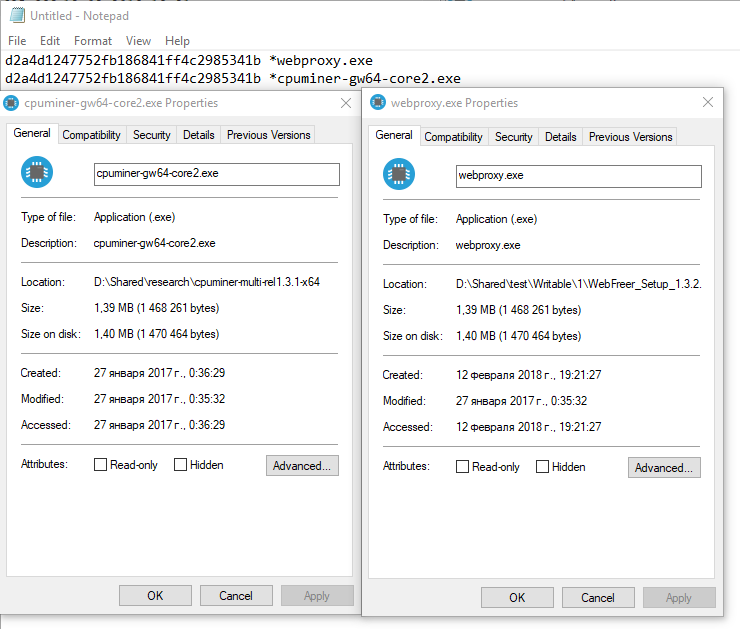The height and width of the screenshot is (629, 740).
Task: Switch to Compatibility tab in webproxy.exe Properties
Action: click(x=454, y=137)
